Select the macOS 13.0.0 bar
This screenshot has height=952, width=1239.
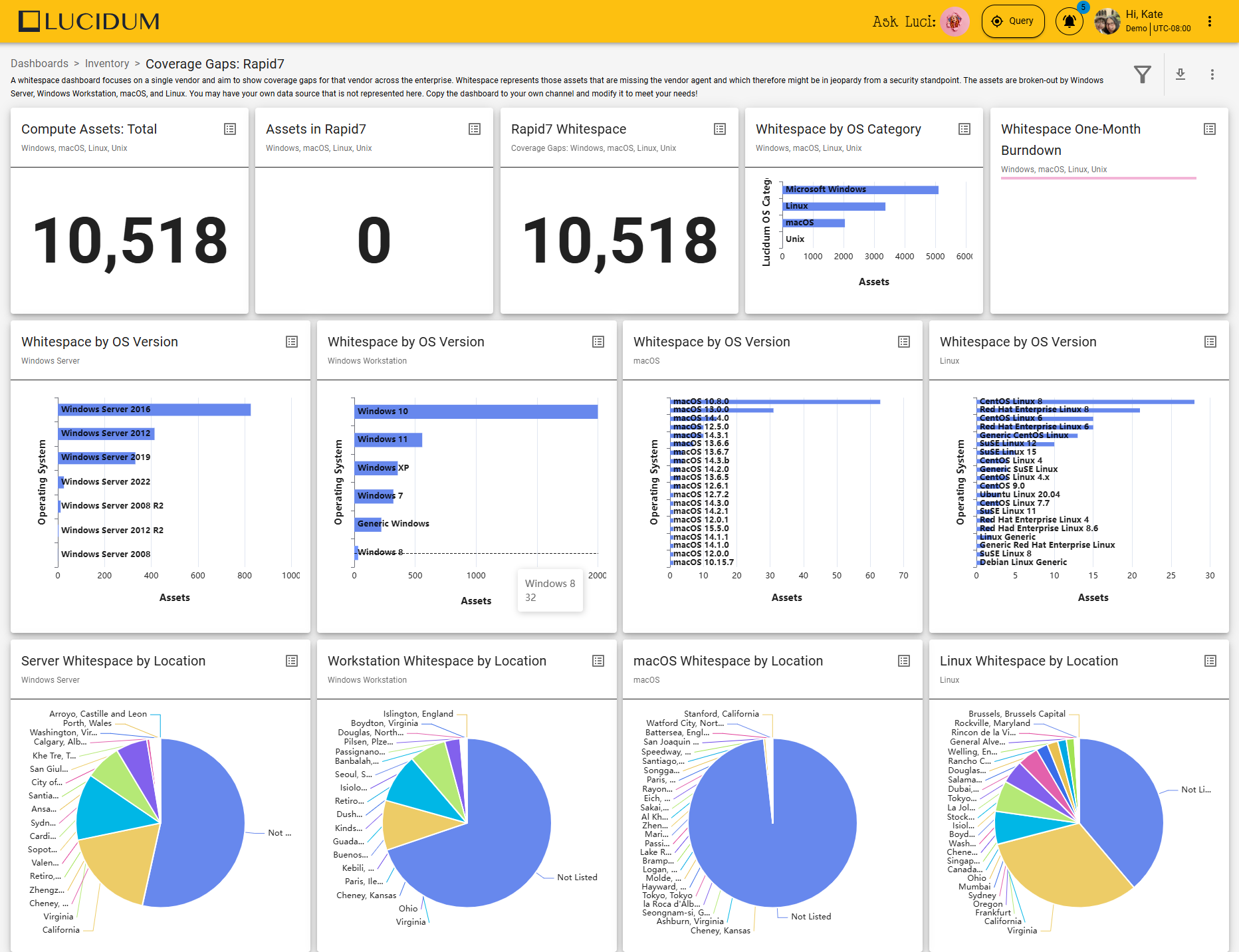click(722, 410)
